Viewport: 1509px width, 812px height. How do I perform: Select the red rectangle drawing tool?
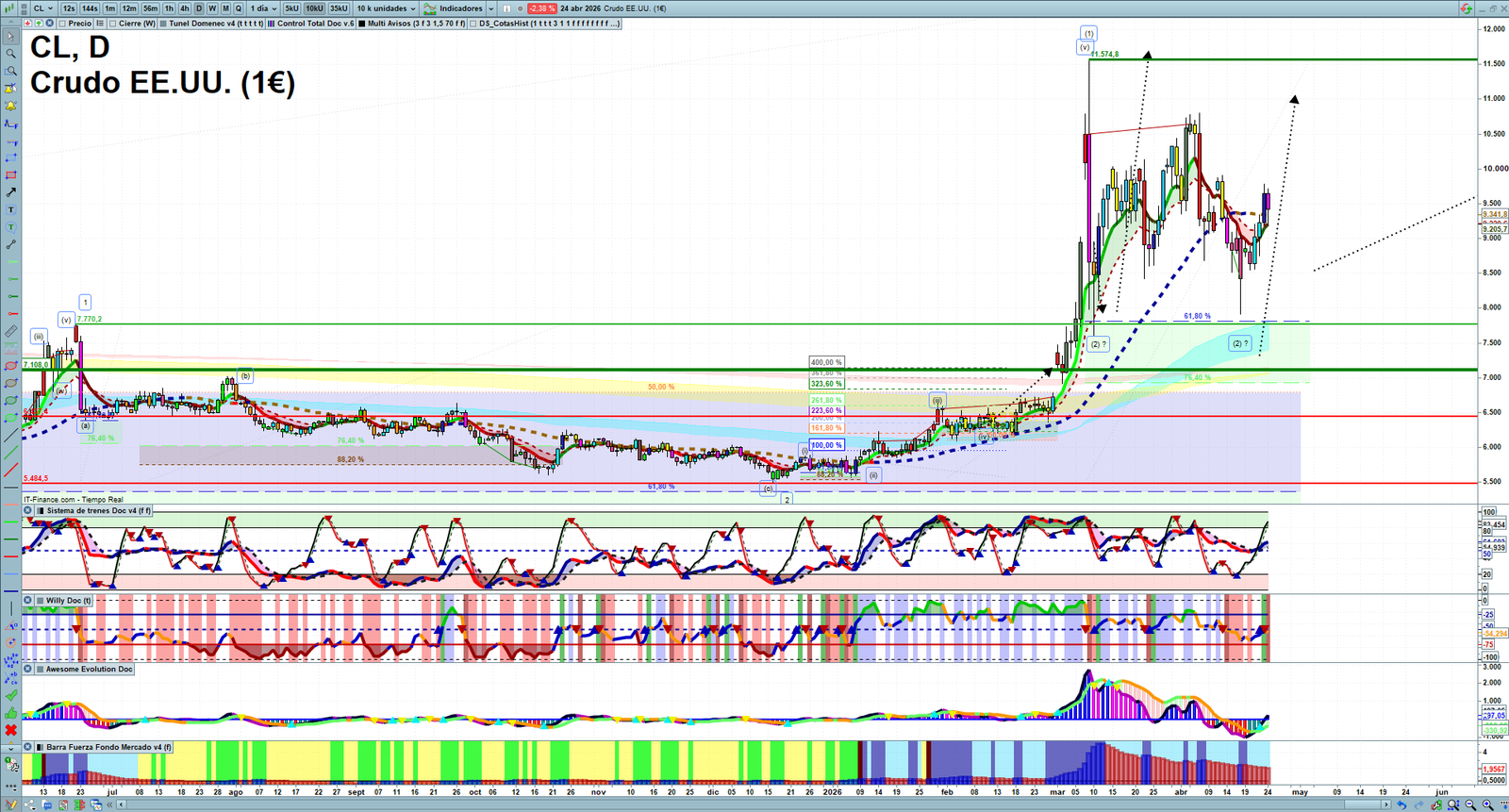coord(10,175)
